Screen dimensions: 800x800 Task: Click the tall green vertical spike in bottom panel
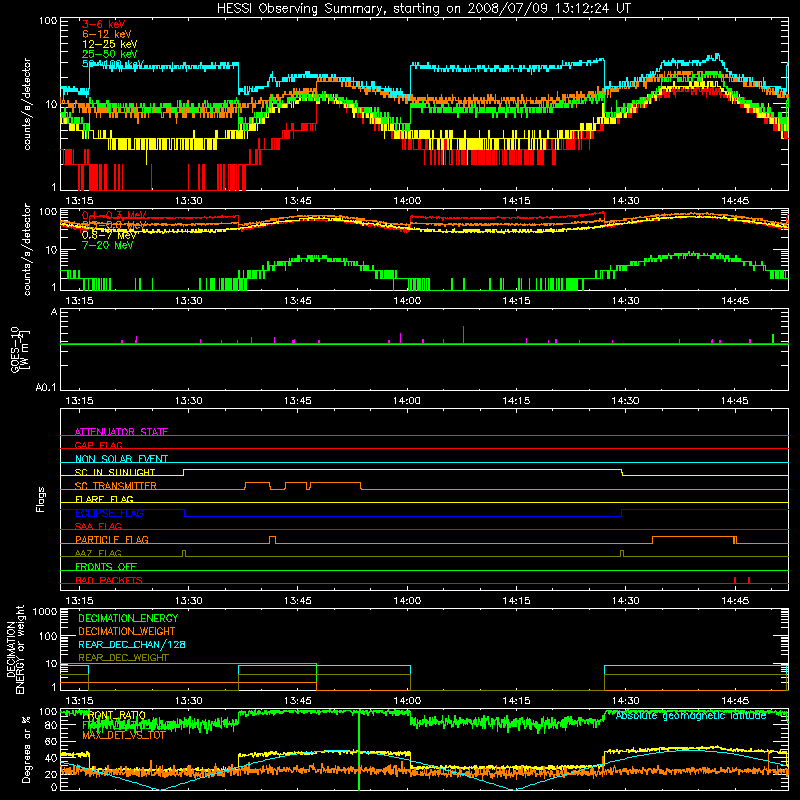(359, 750)
